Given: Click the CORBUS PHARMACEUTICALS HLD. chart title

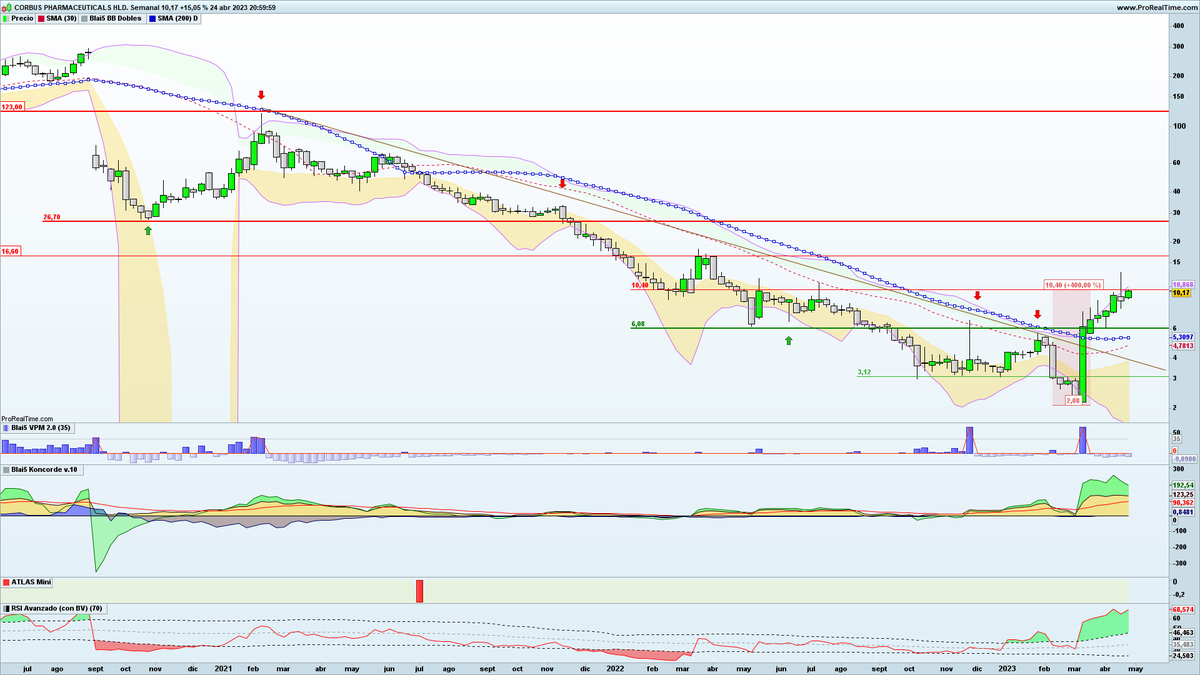Looking at the screenshot, I should tap(69, 7).
